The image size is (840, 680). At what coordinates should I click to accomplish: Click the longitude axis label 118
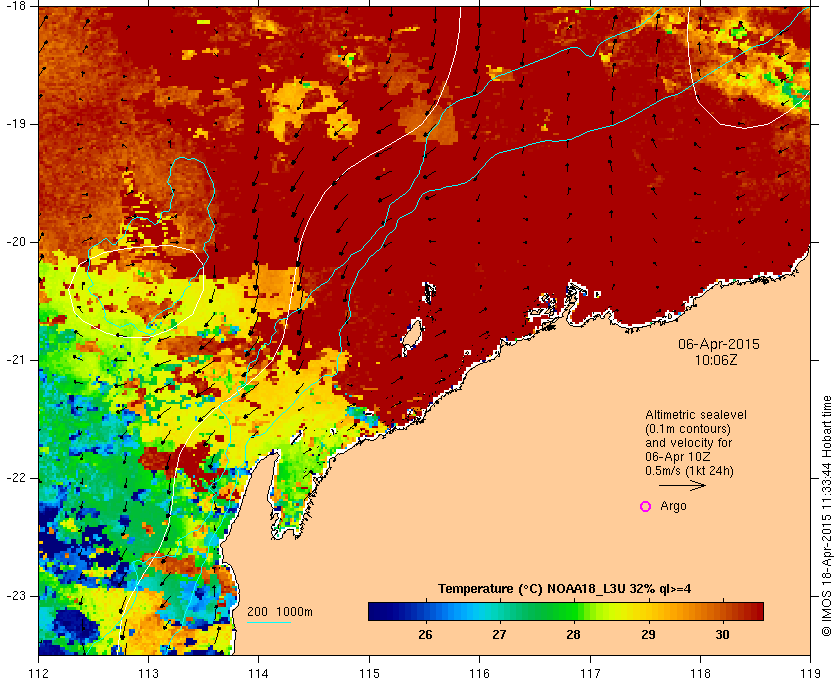coord(700,673)
